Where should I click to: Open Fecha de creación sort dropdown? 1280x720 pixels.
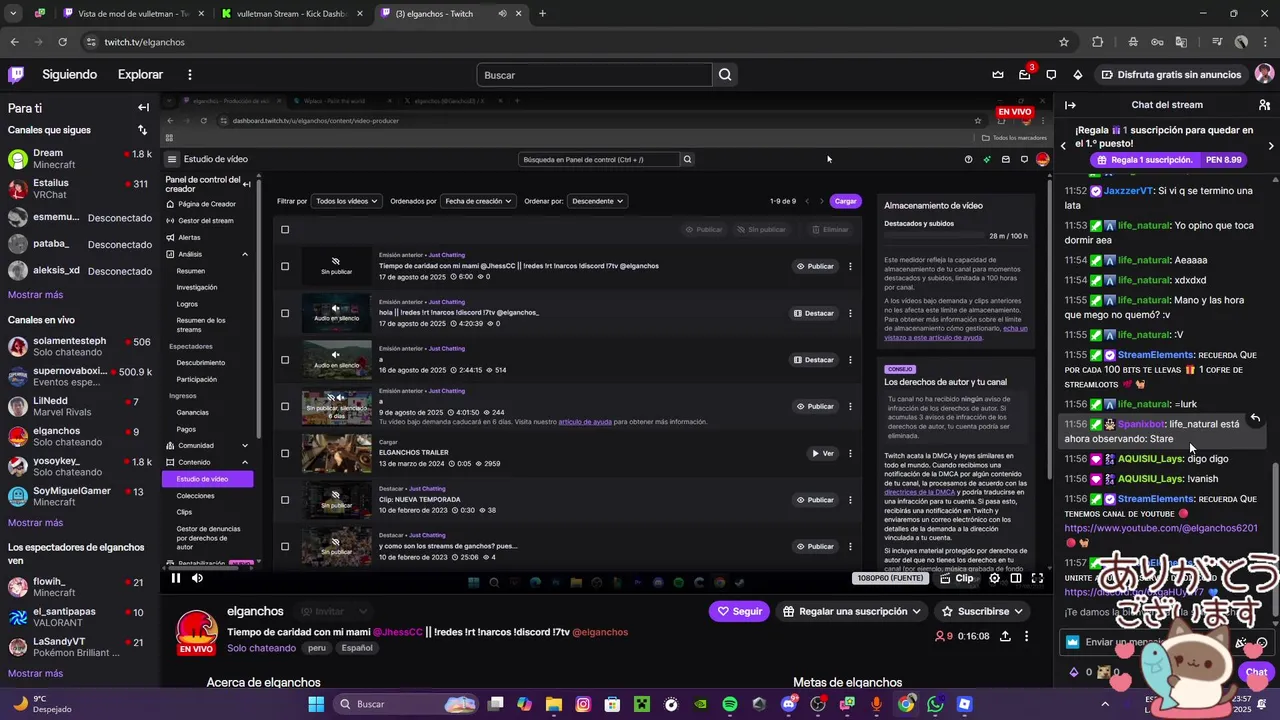[478, 201]
